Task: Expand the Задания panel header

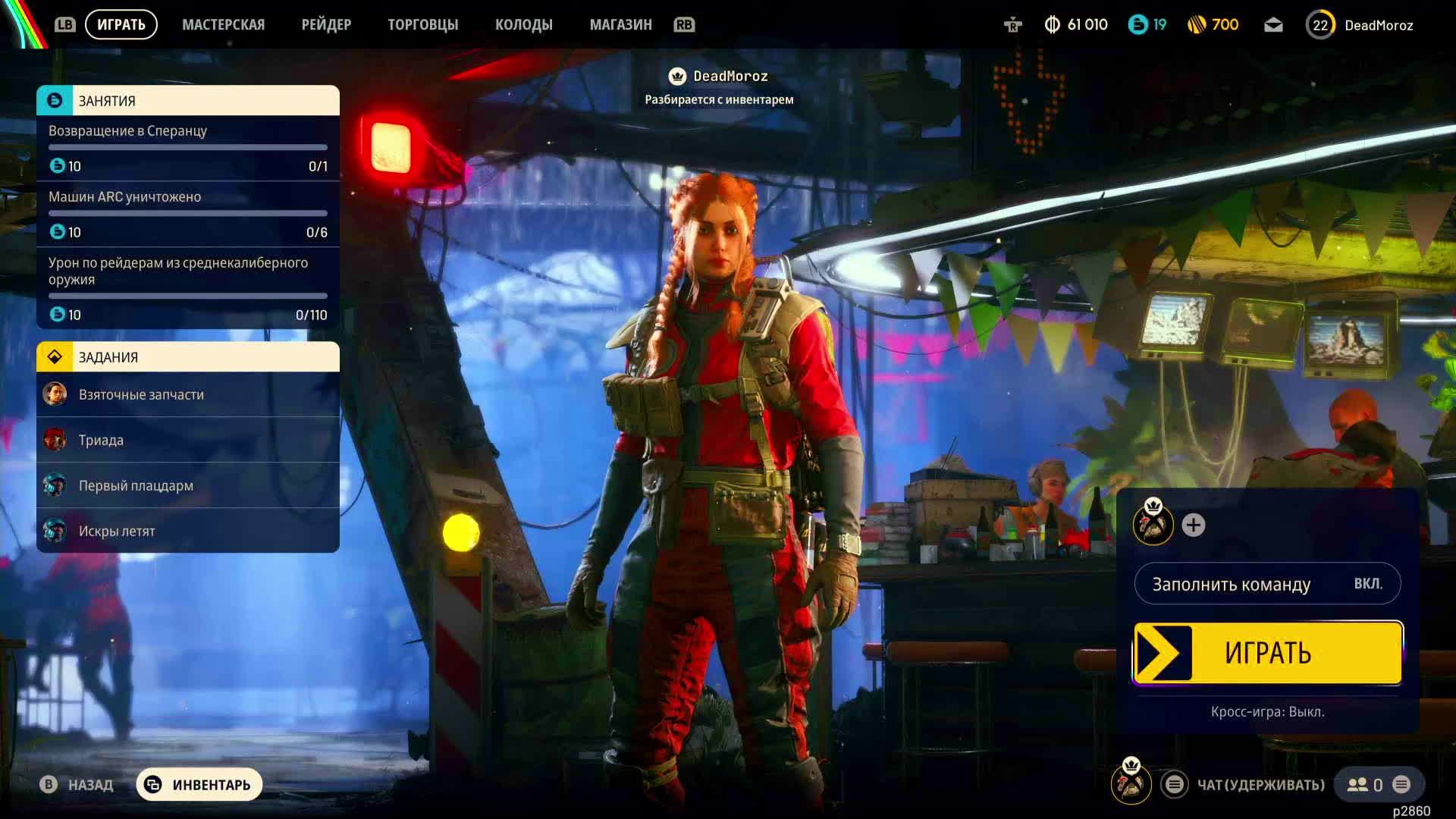Action: 188,357
